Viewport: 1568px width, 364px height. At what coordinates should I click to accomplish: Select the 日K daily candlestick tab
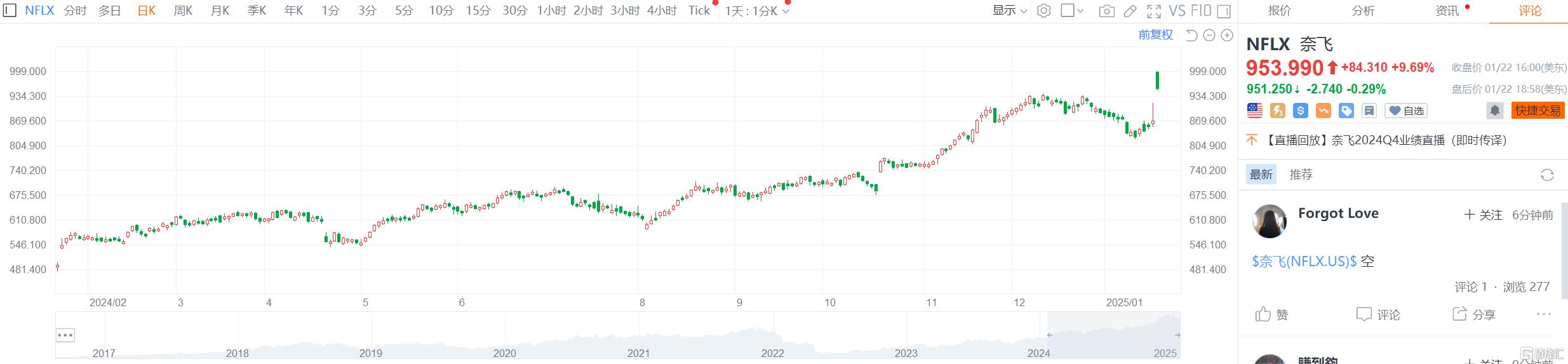pyautogui.click(x=147, y=11)
